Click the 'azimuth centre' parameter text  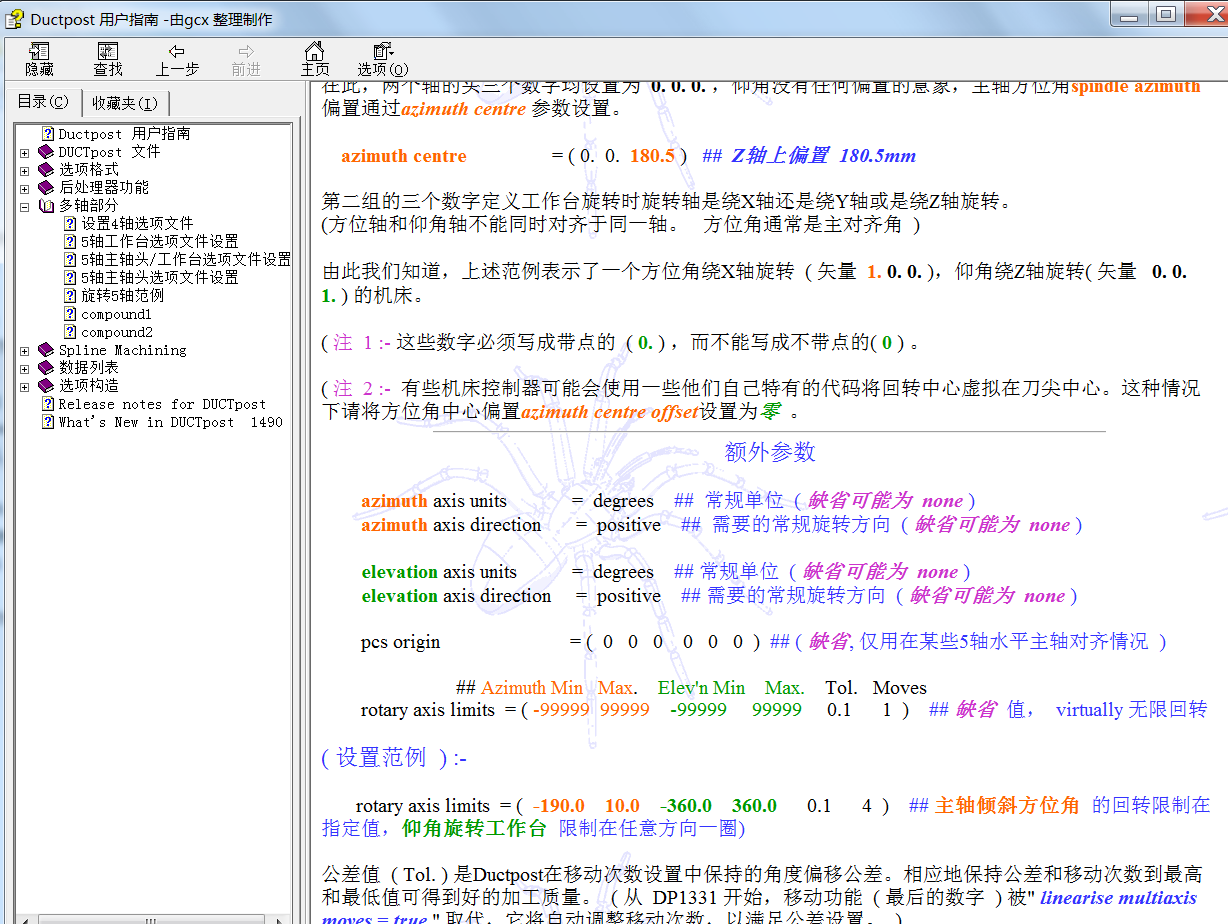(x=404, y=156)
